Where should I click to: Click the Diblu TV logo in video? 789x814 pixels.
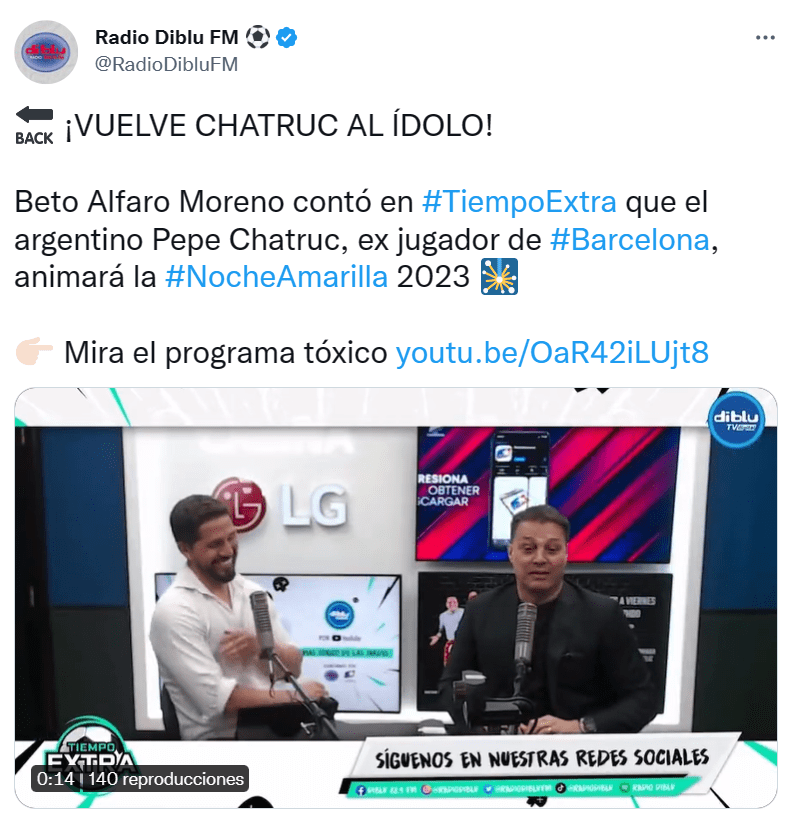click(736, 420)
